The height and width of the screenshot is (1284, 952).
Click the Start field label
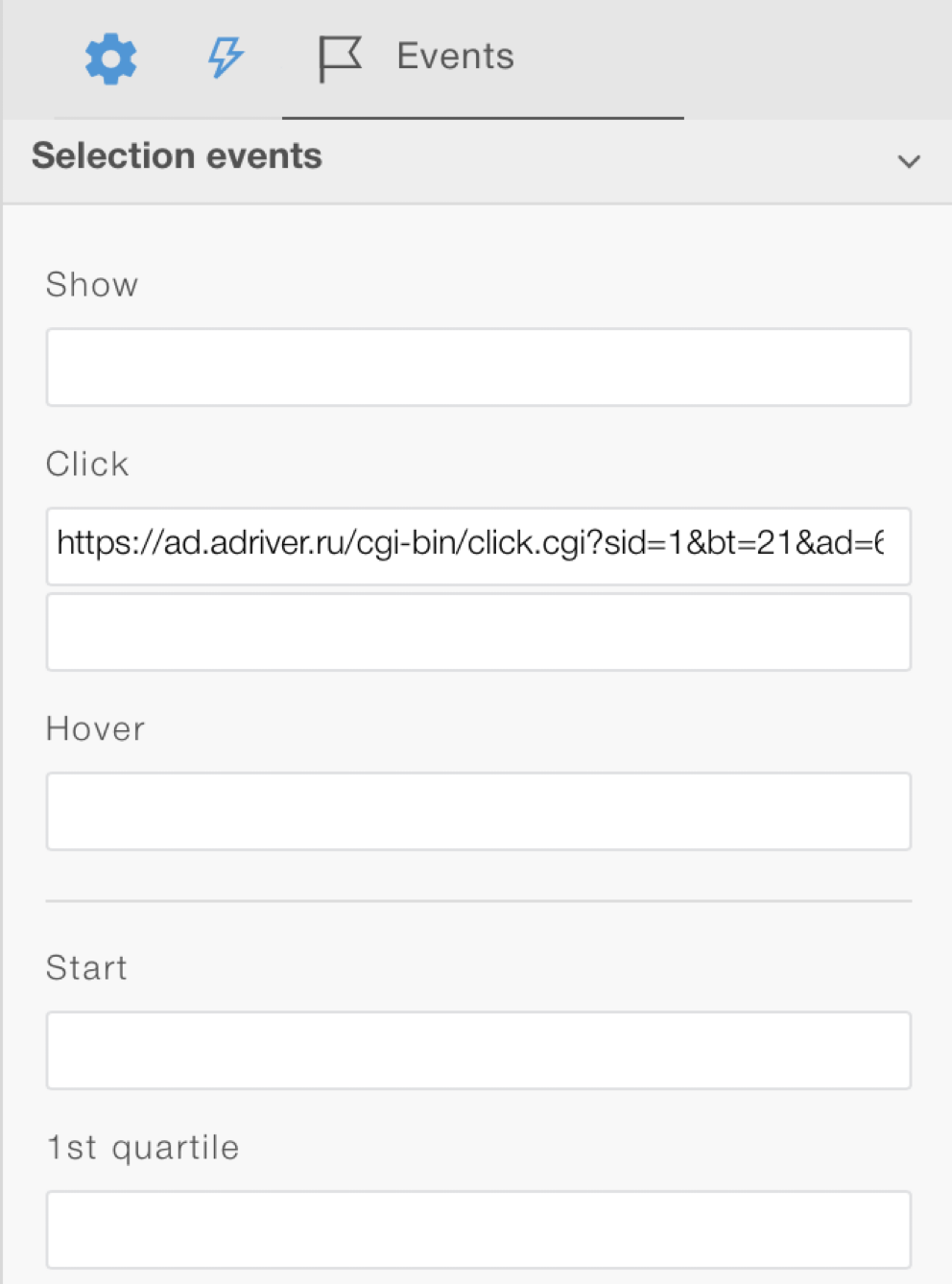86,968
